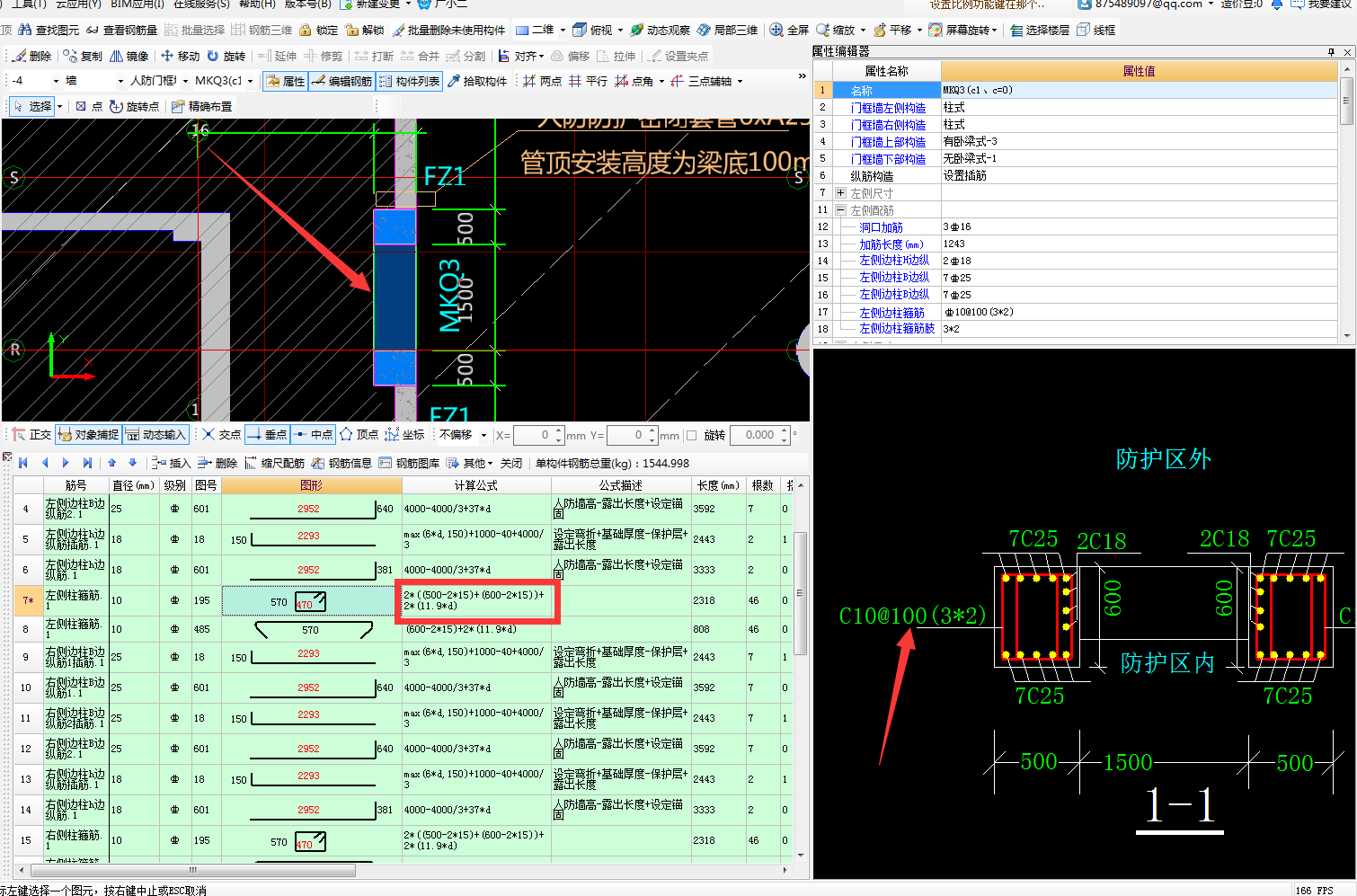Toggle the 编辑钢筋 edit rebar panel
This screenshot has height=896, width=1357.
[x=341, y=81]
